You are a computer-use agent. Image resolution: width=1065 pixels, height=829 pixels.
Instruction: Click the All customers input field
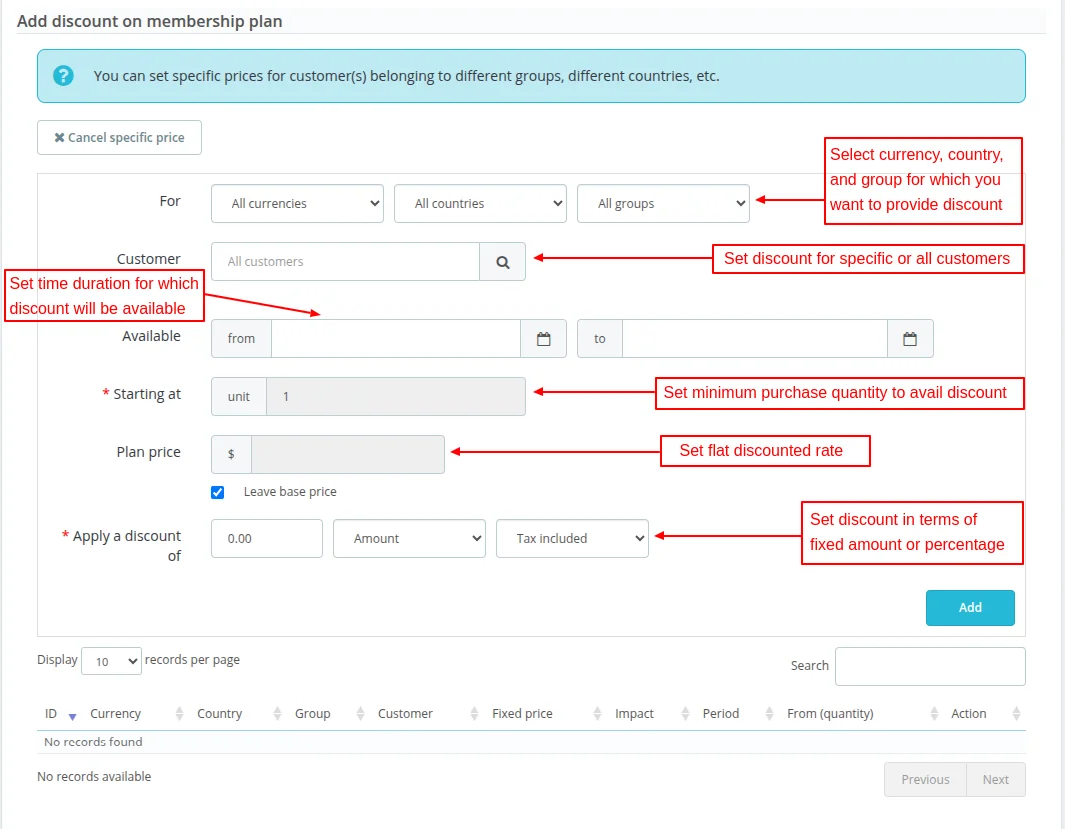pyautogui.click(x=346, y=262)
